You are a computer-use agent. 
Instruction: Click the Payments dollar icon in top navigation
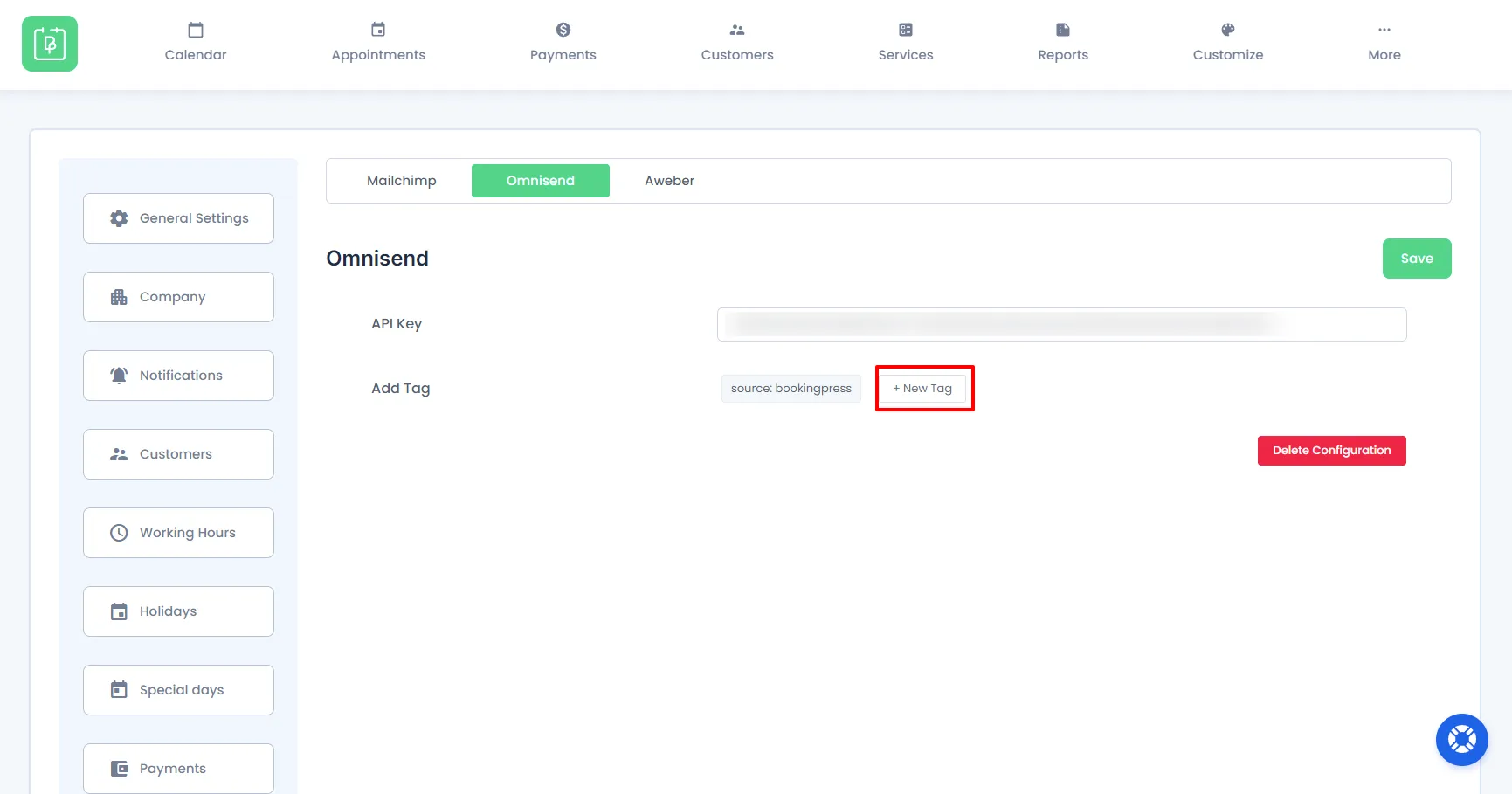[x=563, y=30]
